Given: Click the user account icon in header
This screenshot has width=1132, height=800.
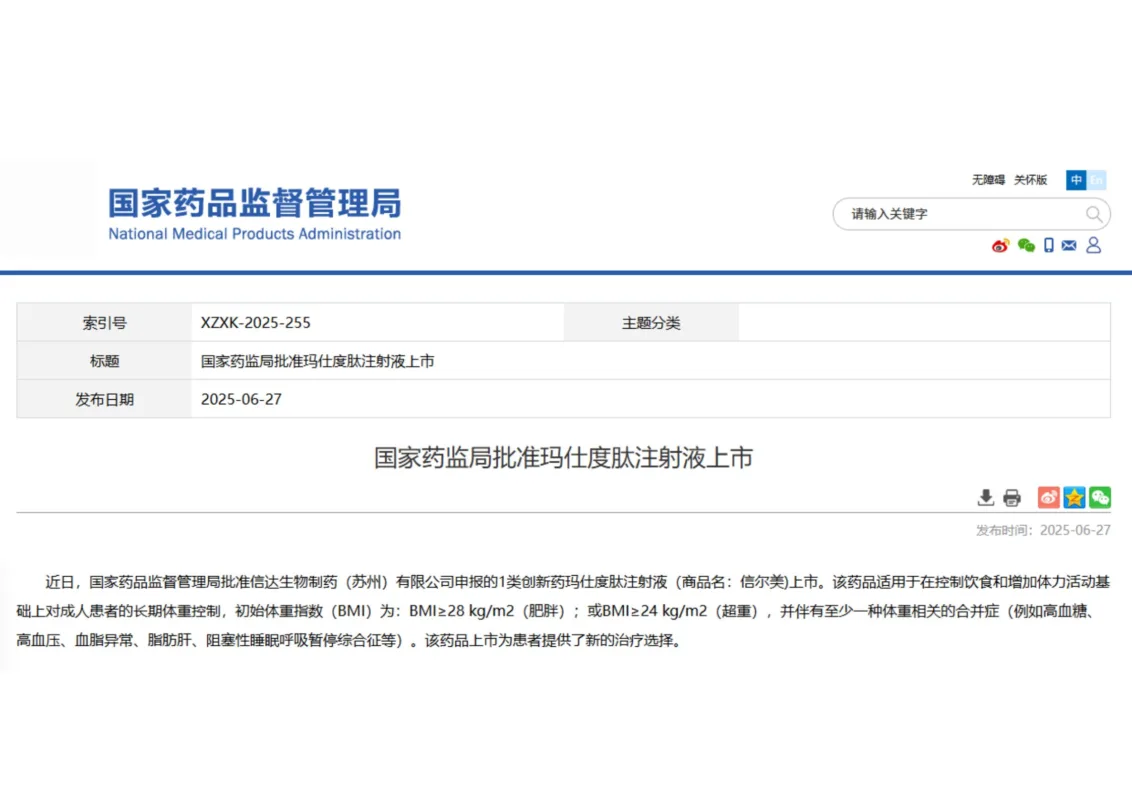Looking at the screenshot, I should 1093,245.
